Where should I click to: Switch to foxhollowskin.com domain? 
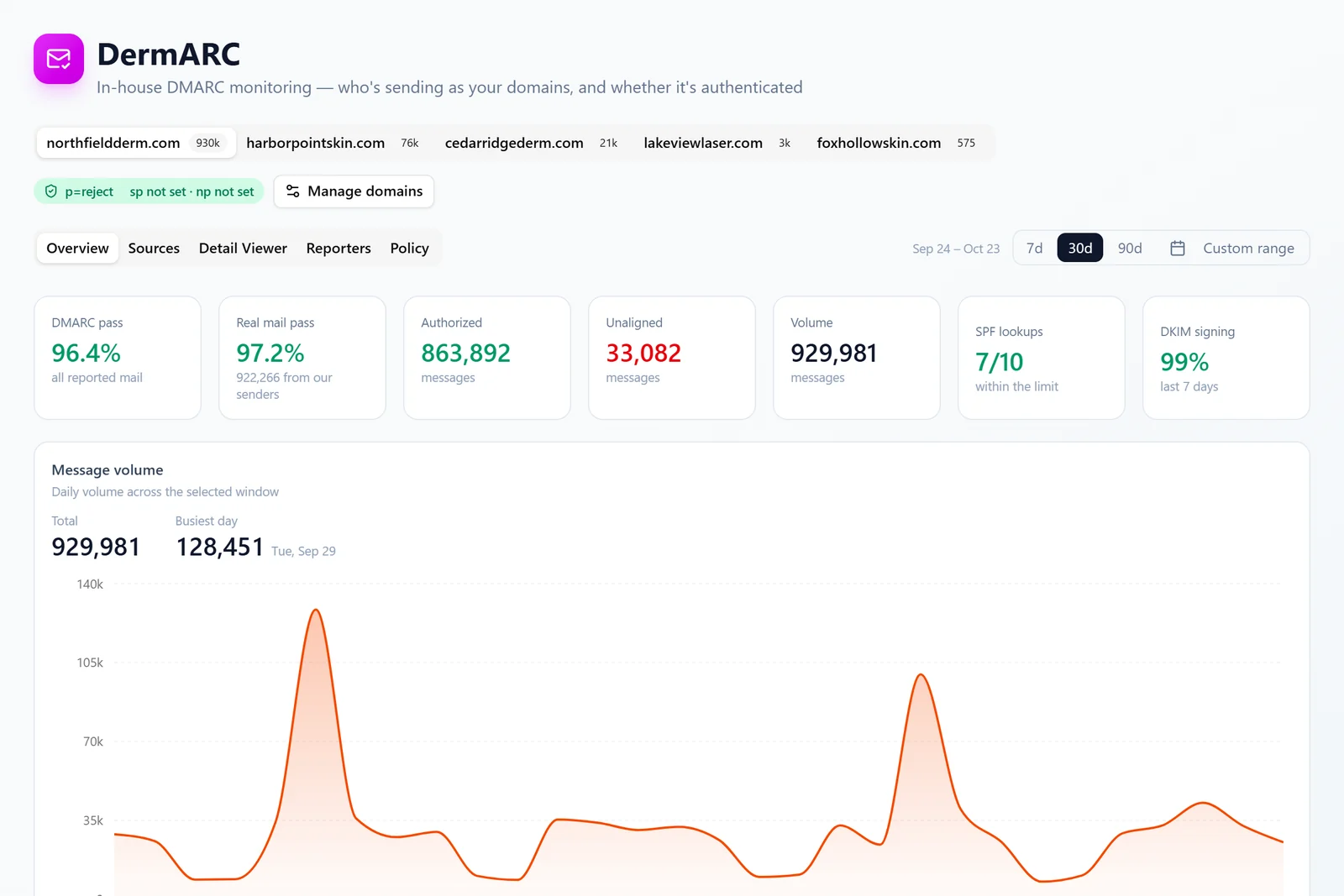point(899,143)
